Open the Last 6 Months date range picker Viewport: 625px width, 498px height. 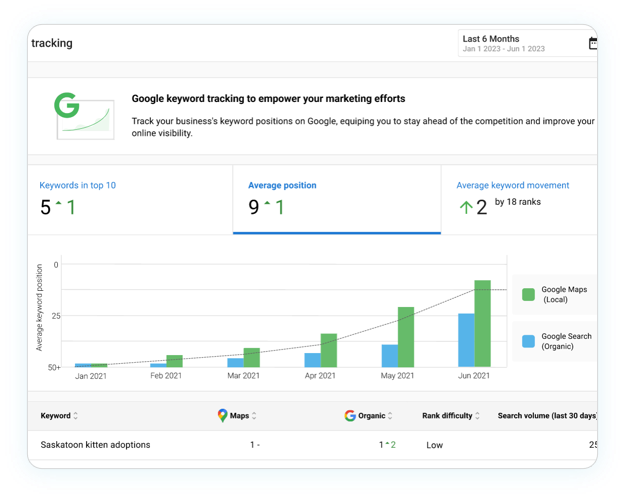(527, 43)
